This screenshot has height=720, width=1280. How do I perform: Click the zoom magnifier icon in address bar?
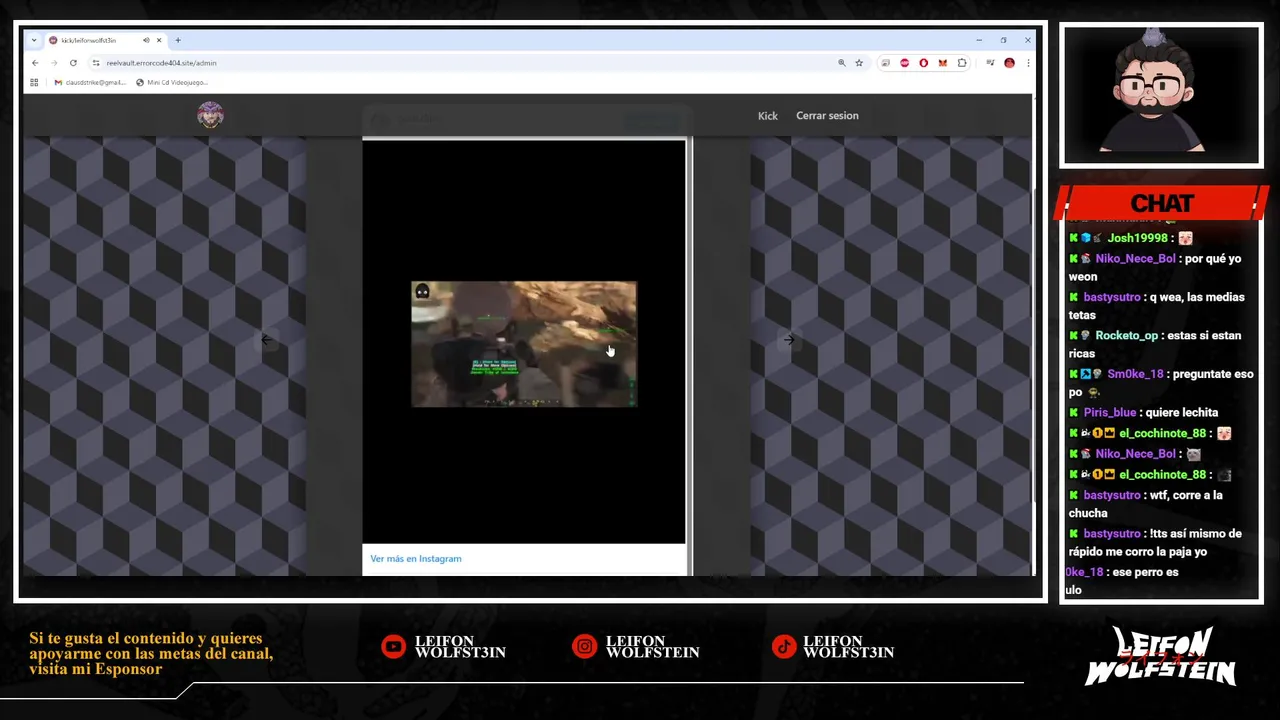coord(842,62)
